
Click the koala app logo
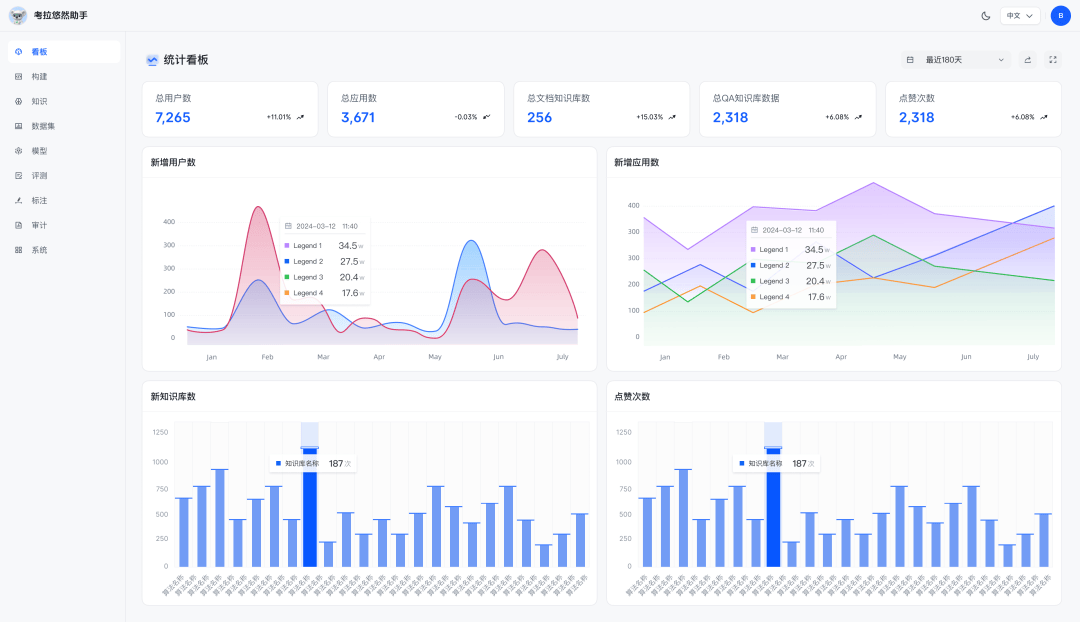tap(18, 16)
